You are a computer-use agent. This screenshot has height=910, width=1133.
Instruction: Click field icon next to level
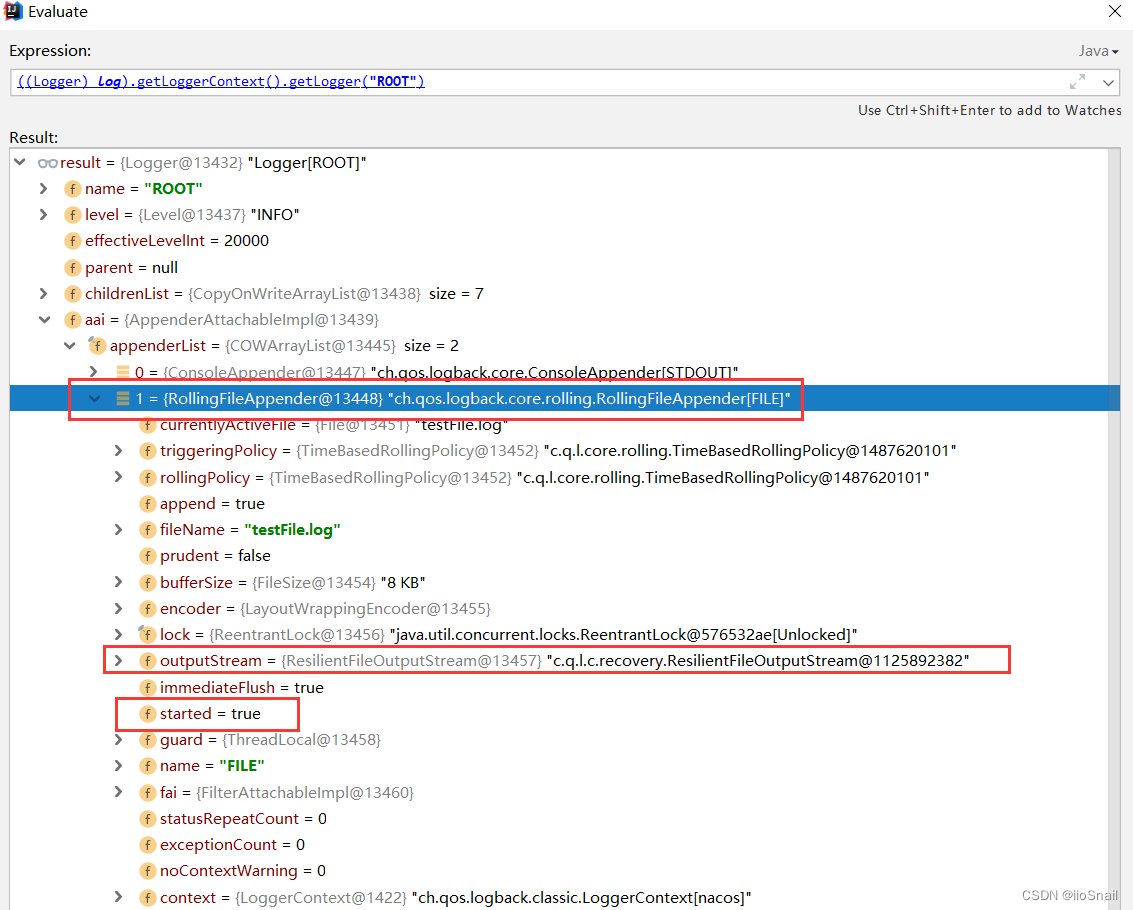(72, 215)
